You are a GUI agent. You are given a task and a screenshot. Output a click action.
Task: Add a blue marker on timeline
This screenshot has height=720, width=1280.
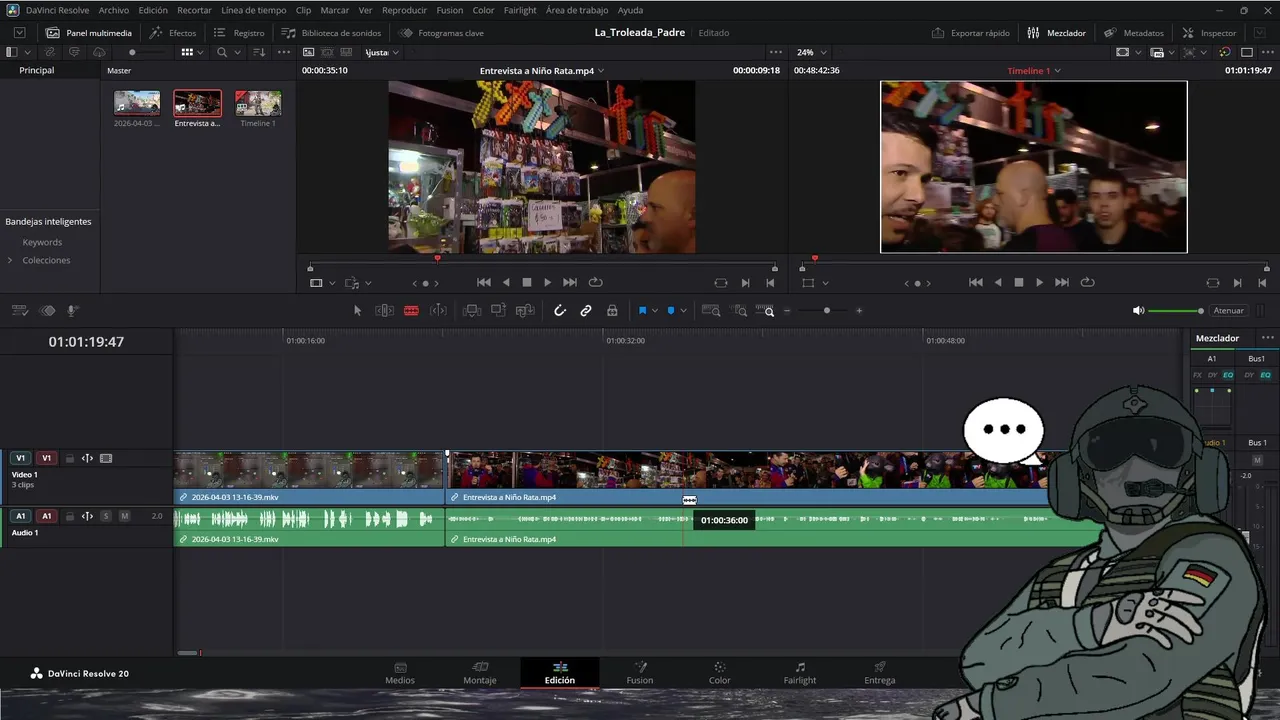671,311
